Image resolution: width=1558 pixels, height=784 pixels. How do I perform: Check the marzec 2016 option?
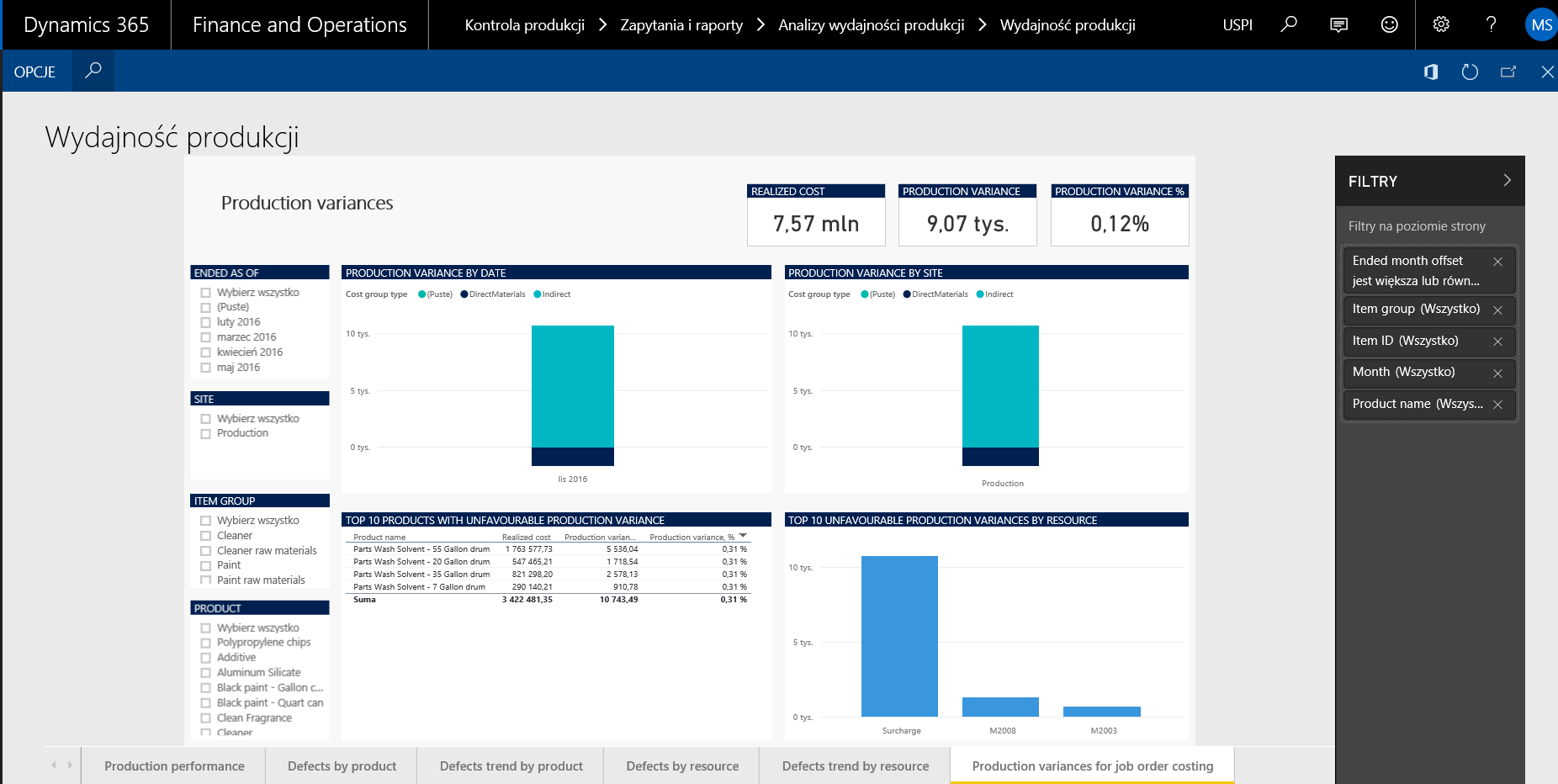205,337
